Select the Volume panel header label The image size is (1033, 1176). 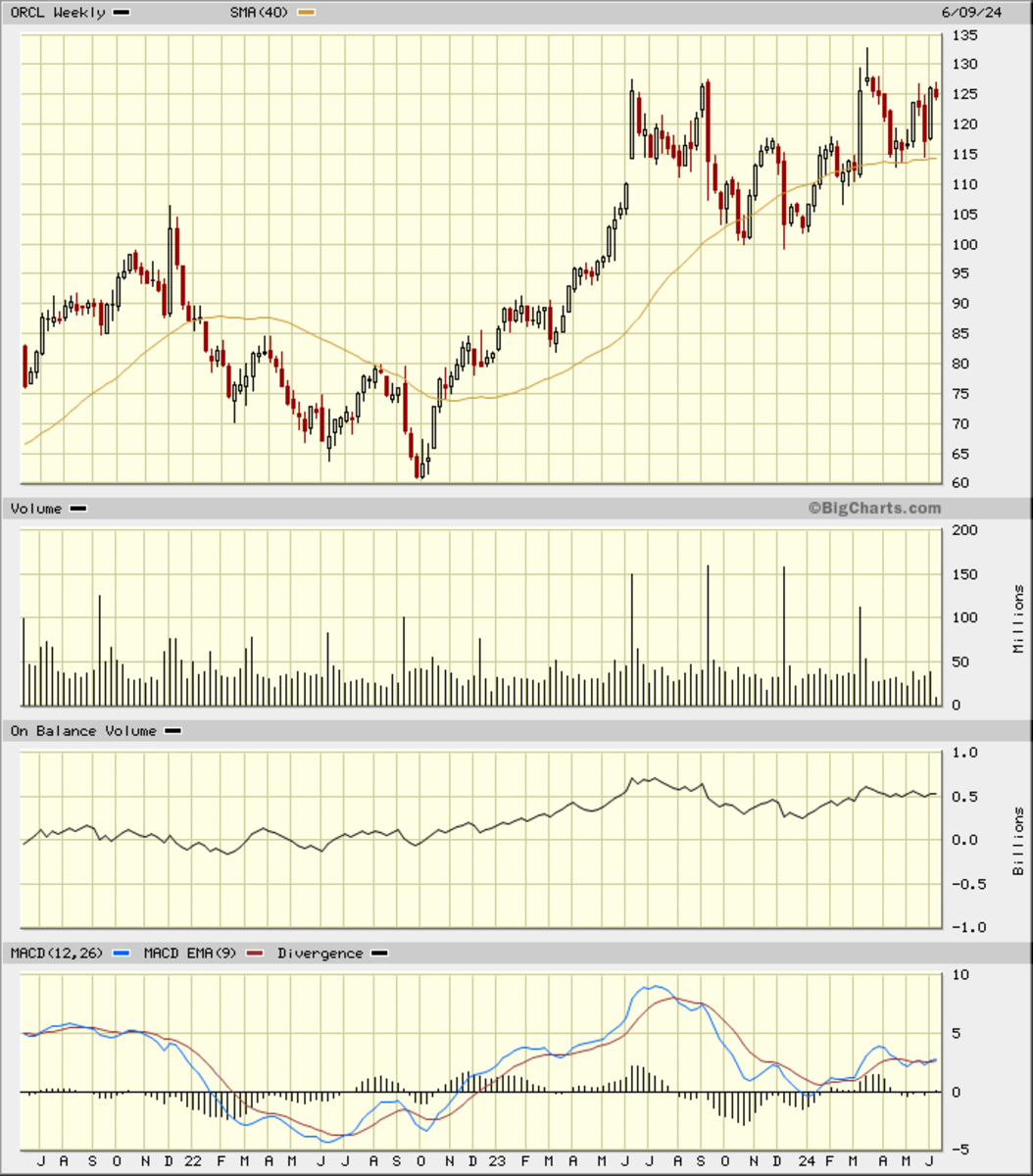pyautogui.click(x=36, y=509)
